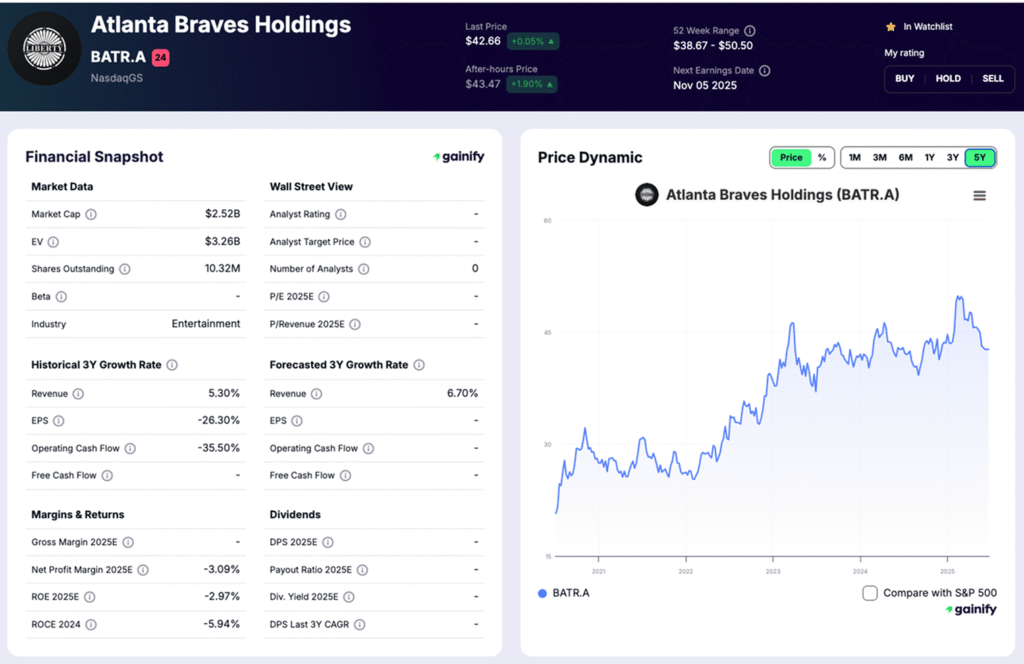Click the SELL rating button
This screenshot has width=1024, height=664.
click(x=992, y=77)
